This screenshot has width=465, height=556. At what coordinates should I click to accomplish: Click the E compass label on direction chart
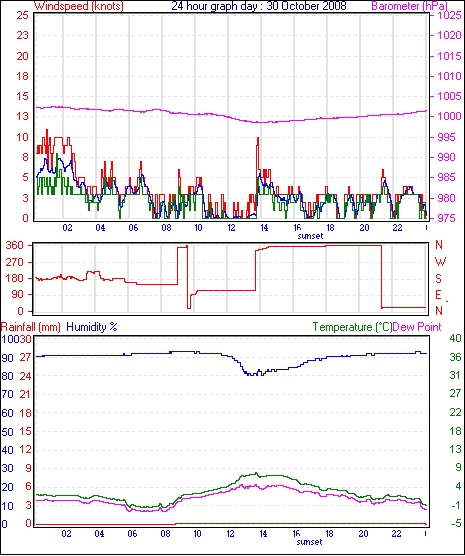click(x=438, y=295)
